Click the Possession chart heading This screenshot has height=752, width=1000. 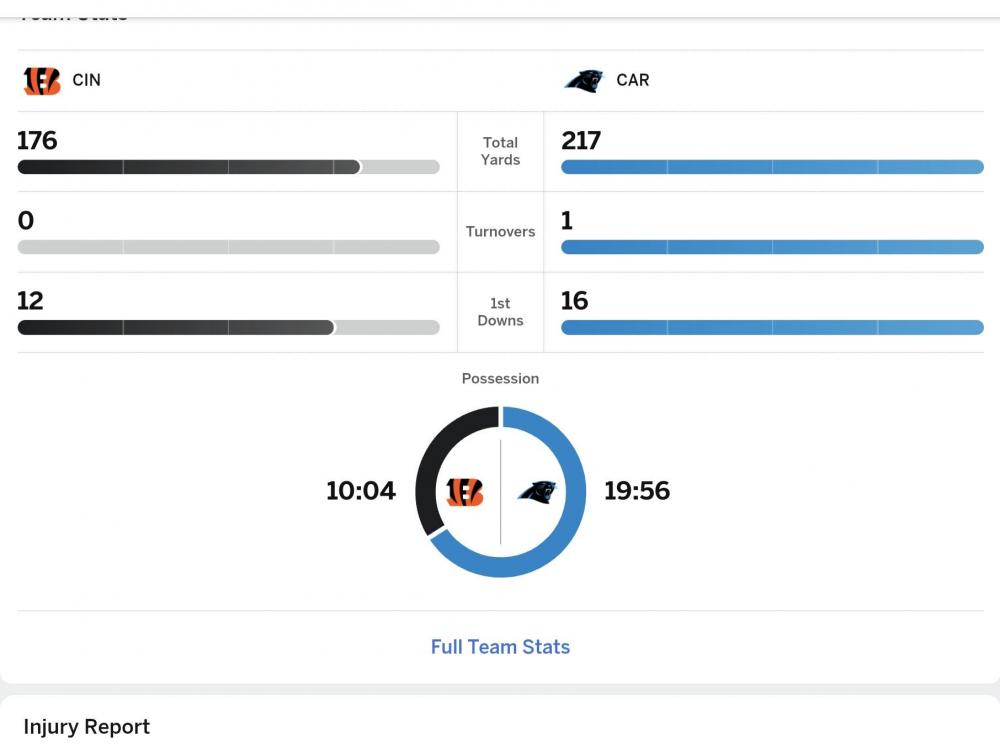pos(500,379)
